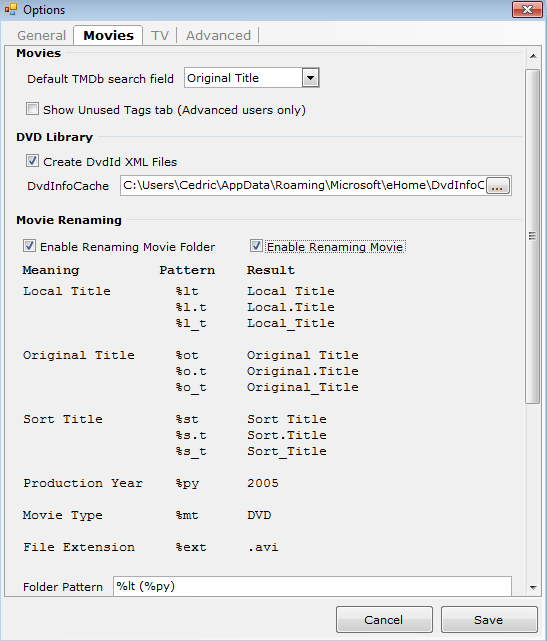This screenshot has height=641, width=547.
Task: Click the scrollbar down arrow
Action: [533, 587]
